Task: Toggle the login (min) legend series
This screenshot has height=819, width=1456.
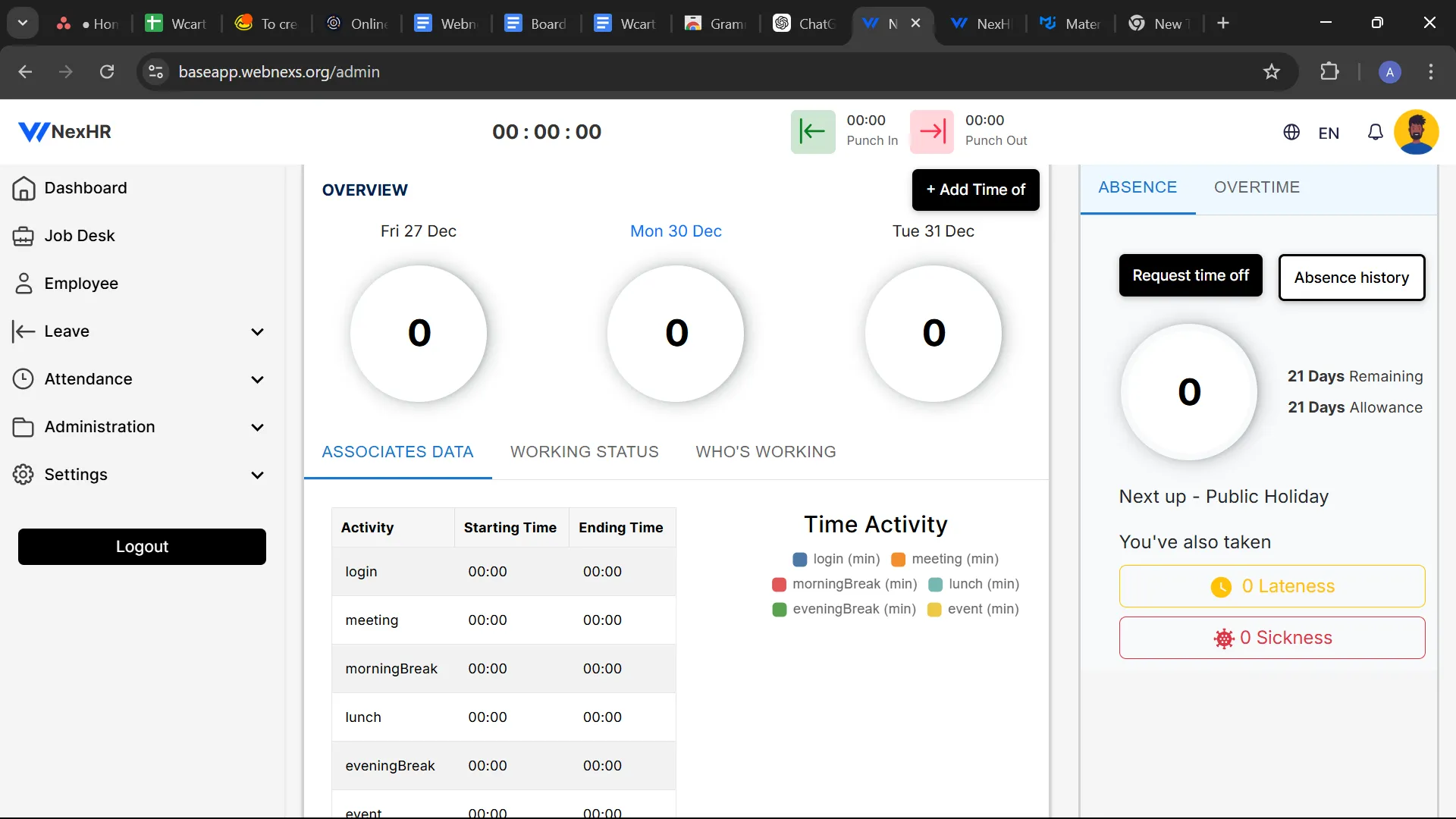Action: click(x=836, y=560)
